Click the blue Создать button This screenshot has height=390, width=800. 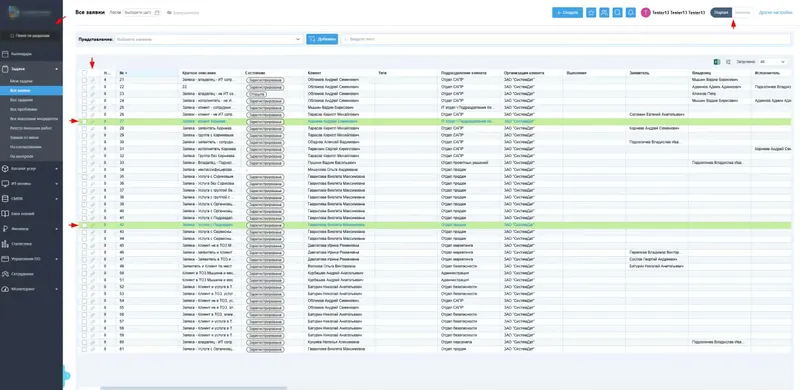point(567,13)
